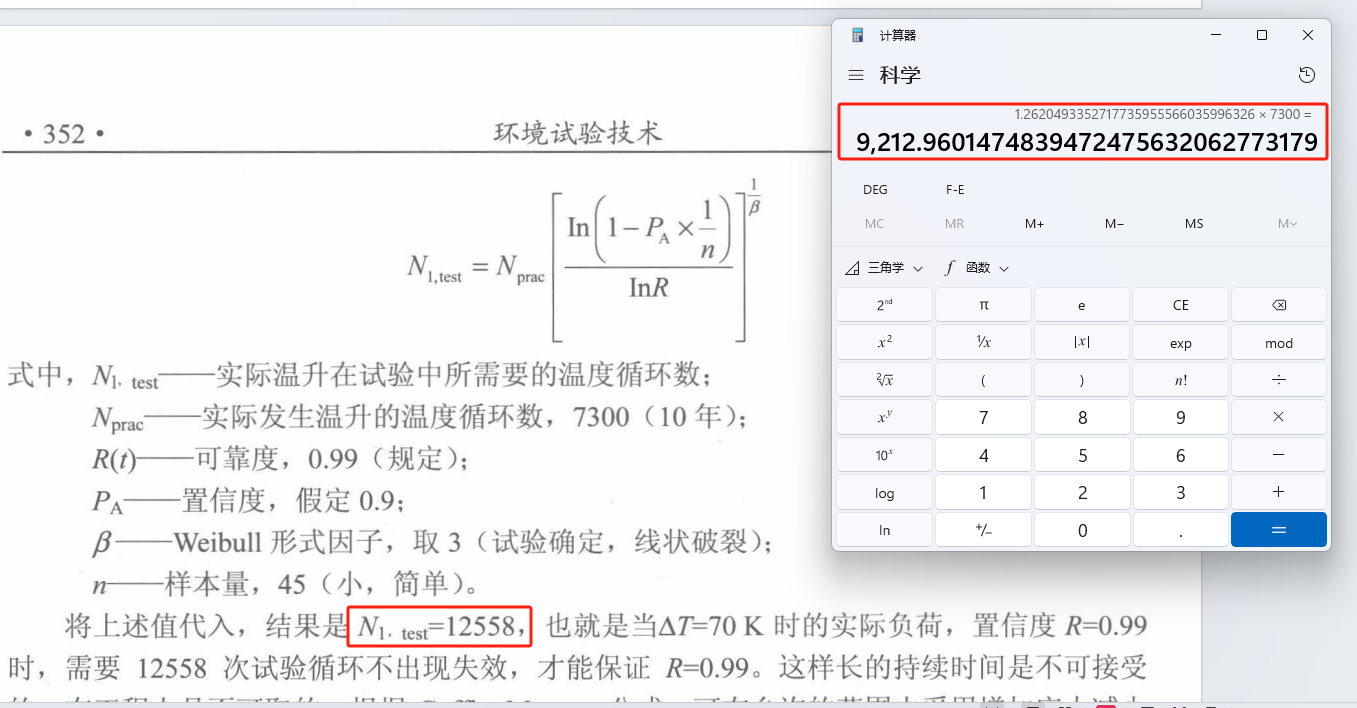Open the calculator navigation hamburger menu
This screenshot has height=708, width=1357.
(x=855, y=75)
